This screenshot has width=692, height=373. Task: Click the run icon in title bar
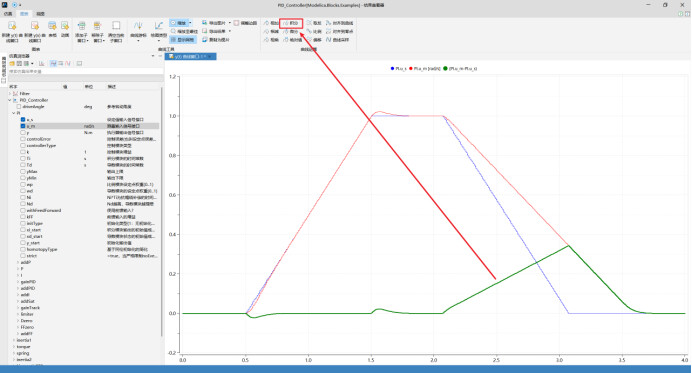click(14, 5)
